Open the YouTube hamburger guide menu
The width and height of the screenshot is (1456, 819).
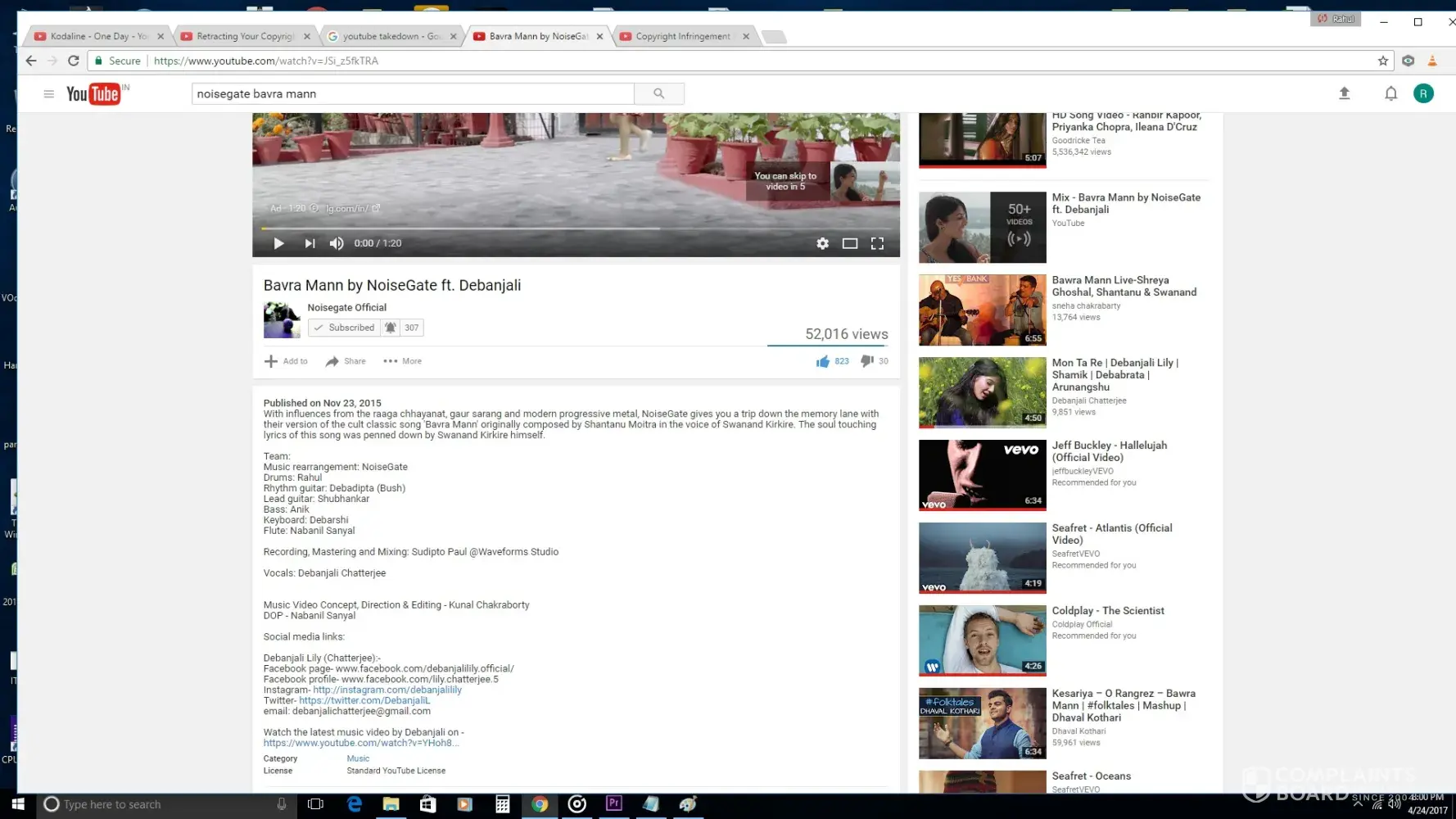tap(48, 94)
